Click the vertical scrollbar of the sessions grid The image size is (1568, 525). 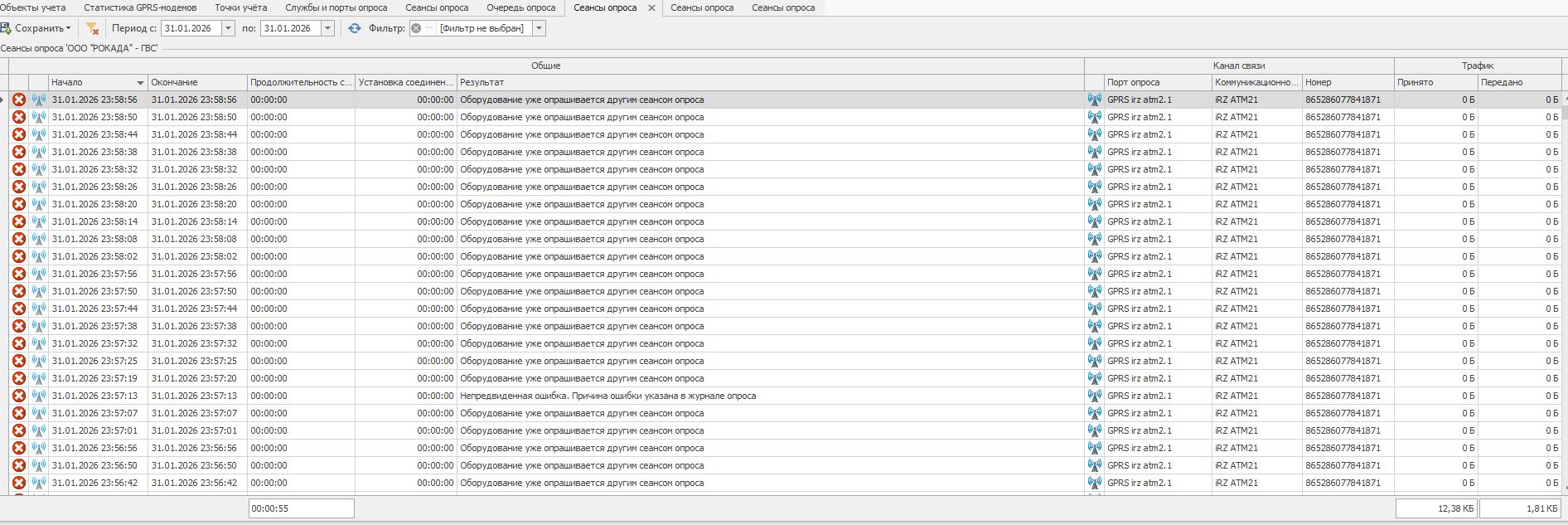pyautogui.click(x=1564, y=290)
